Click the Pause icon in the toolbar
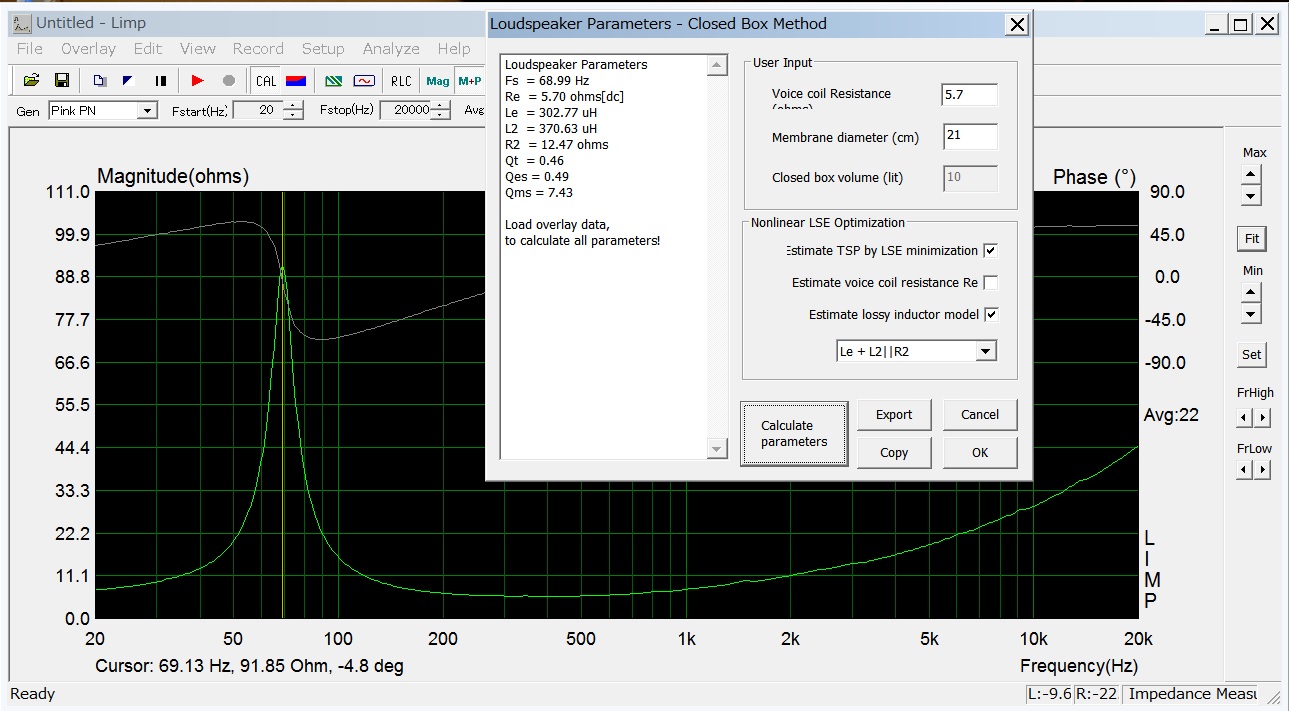Image resolution: width=1289 pixels, height=711 pixels. pyautogui.click(x=160, y=80)
